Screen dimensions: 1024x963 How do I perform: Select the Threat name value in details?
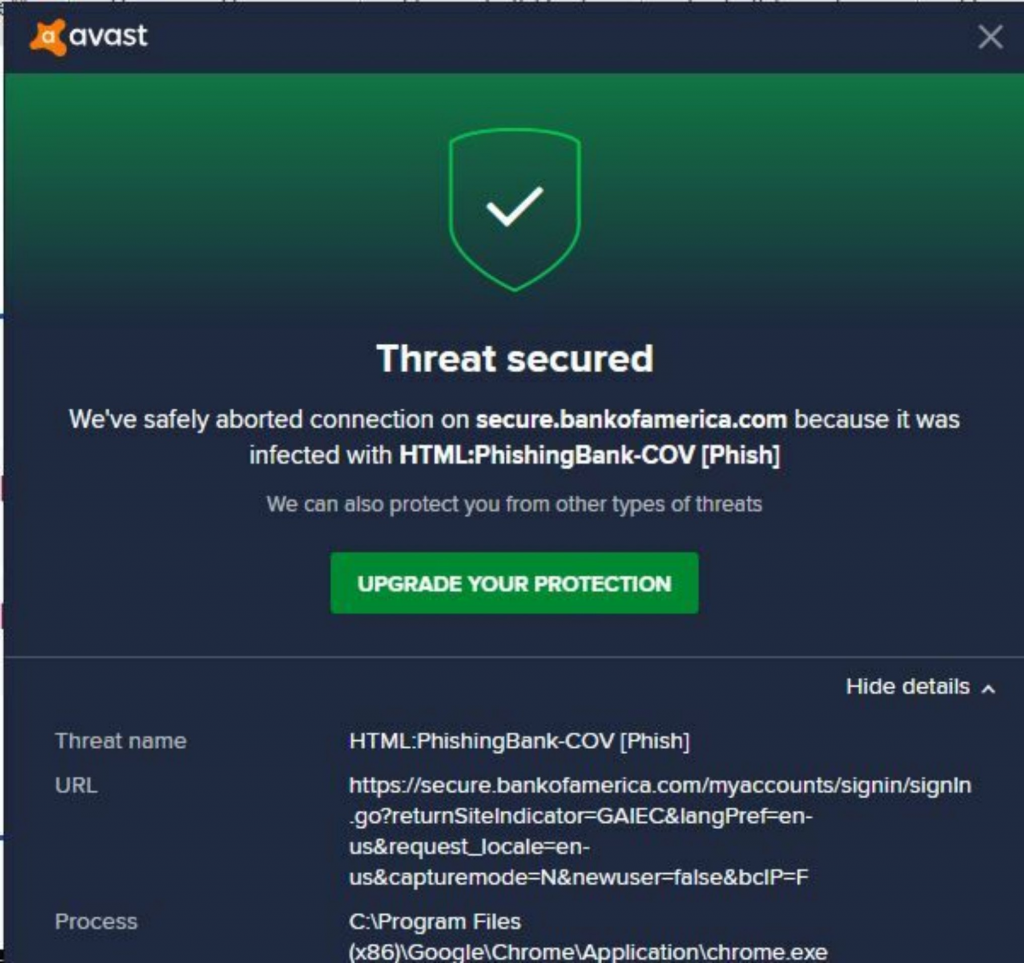pyautogui.click(x=519, y=741)
